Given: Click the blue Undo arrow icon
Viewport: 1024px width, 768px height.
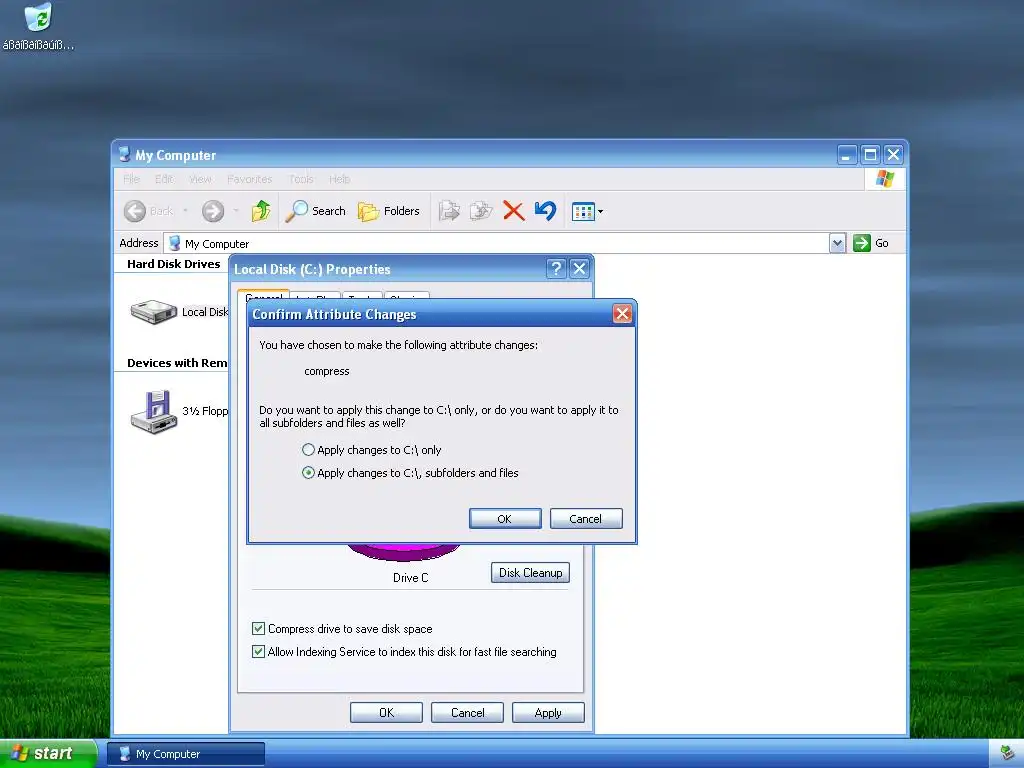Looking at the screenshot, I should (x=545, y=211).
